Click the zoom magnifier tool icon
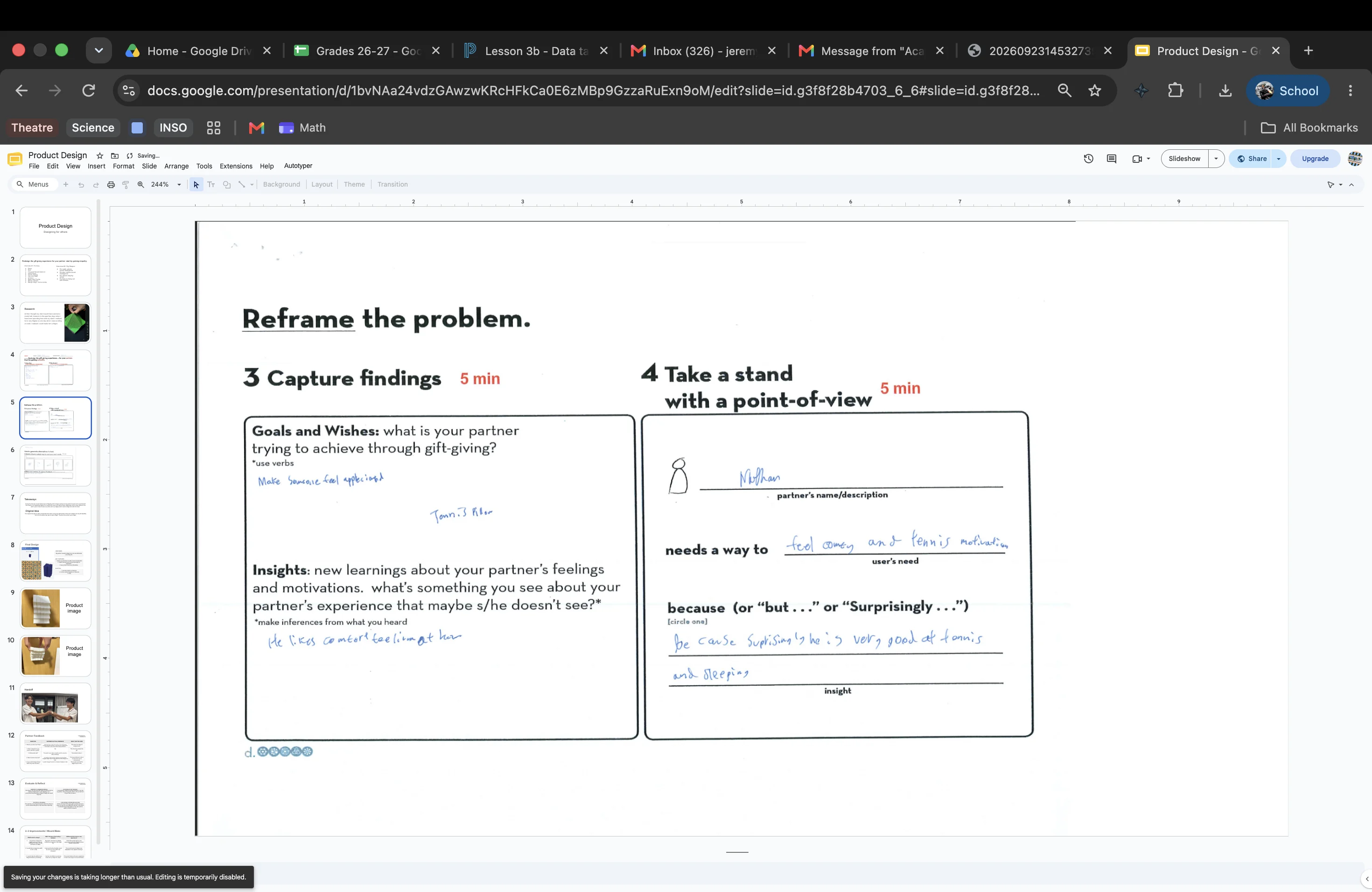This screenshot has height=892, width=1372. tap(140, 184)
